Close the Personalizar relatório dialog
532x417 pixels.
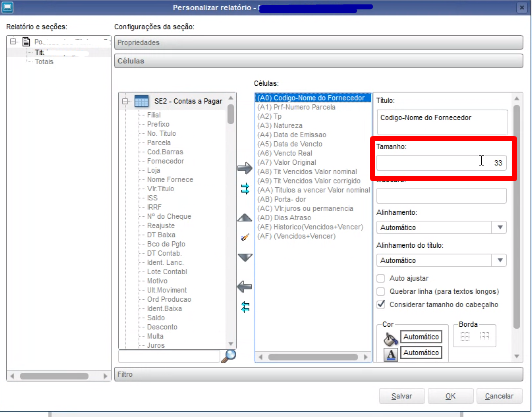[522, 7]
